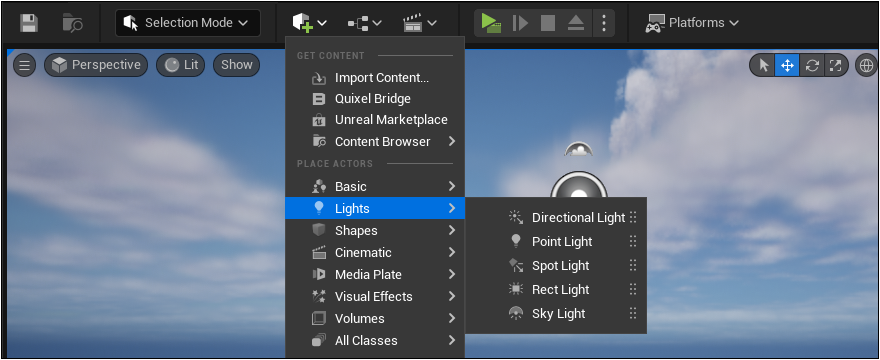
Task: Open the Cinematics clapperboard dropdown
Action: 420,23
